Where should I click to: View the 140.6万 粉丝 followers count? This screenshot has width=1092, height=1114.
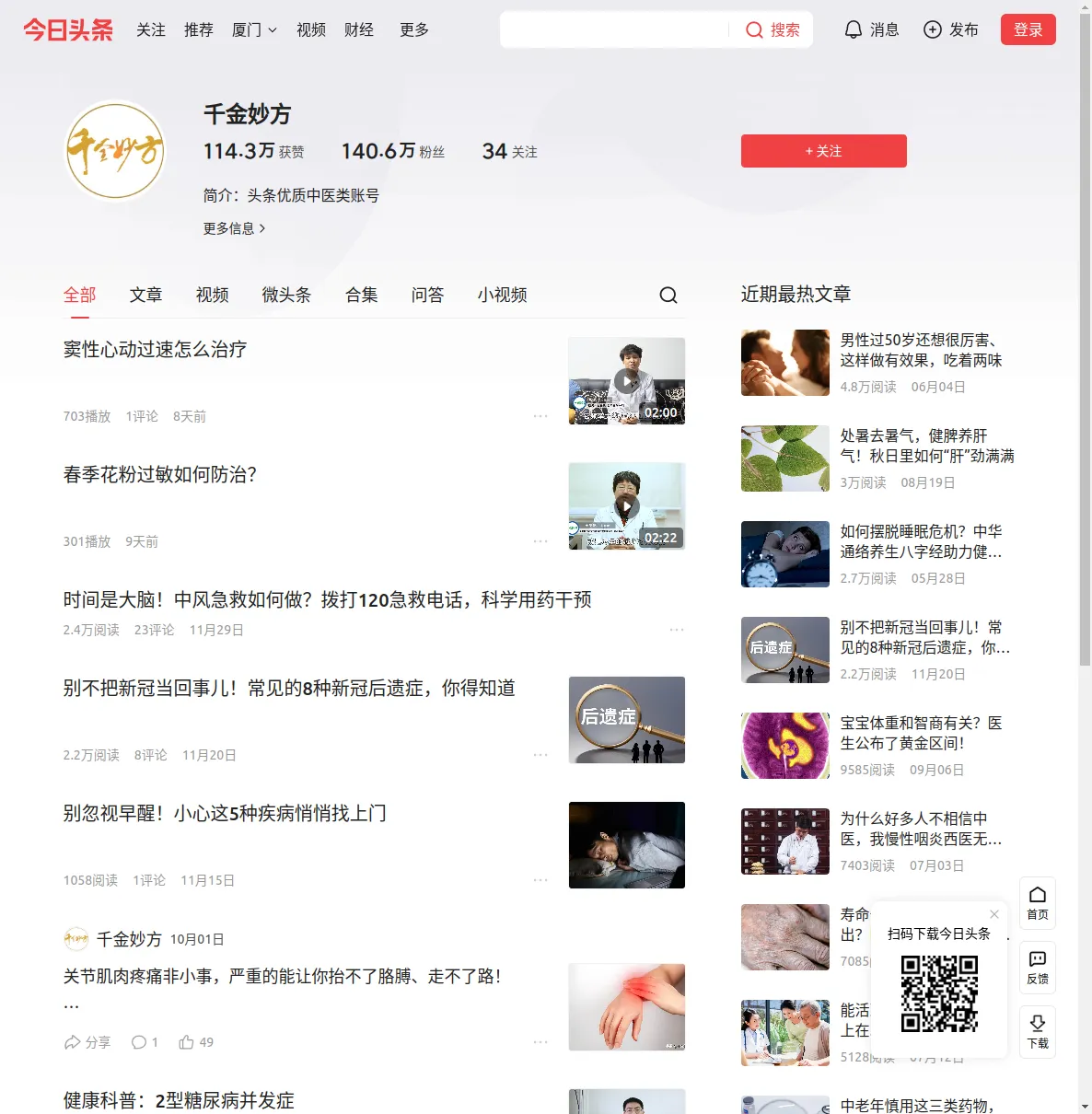tap(393, 151)
